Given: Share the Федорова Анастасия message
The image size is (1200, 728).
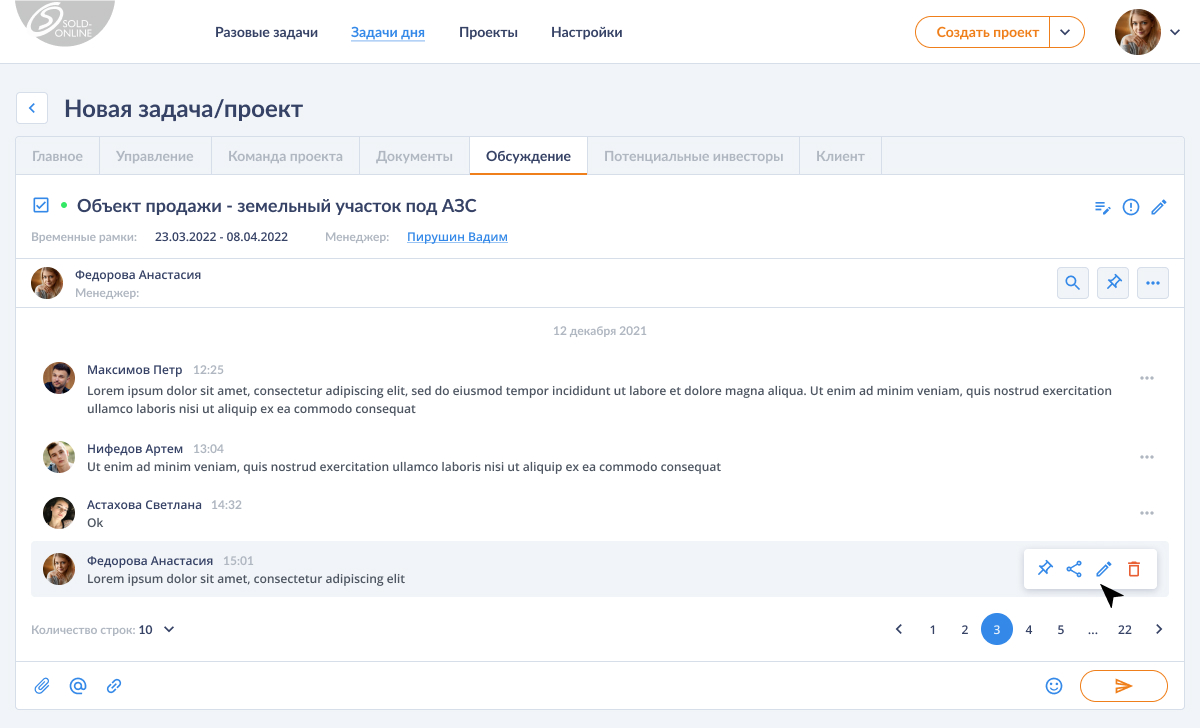Looking at the screenshot, I should pyautogui.click(x=1074, y=569).
